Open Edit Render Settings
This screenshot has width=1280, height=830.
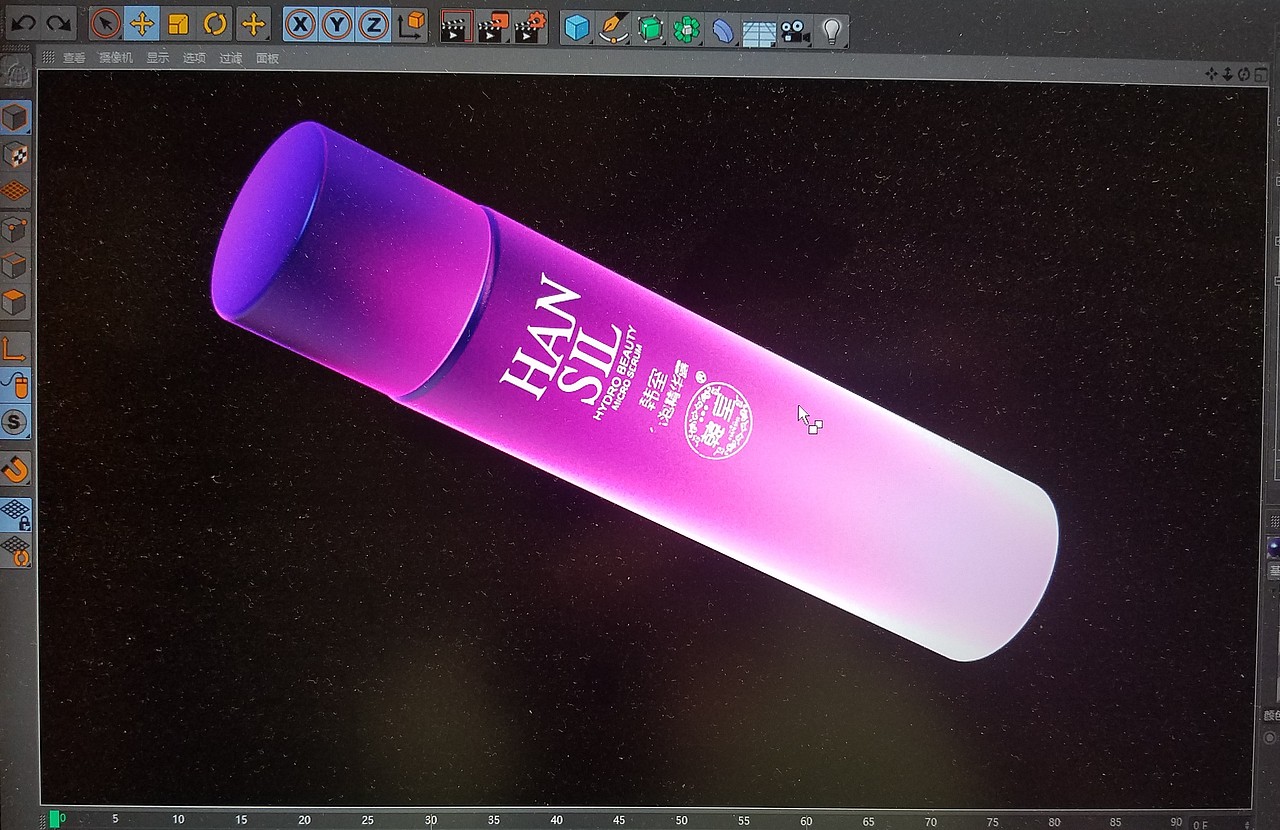[530, 27]
